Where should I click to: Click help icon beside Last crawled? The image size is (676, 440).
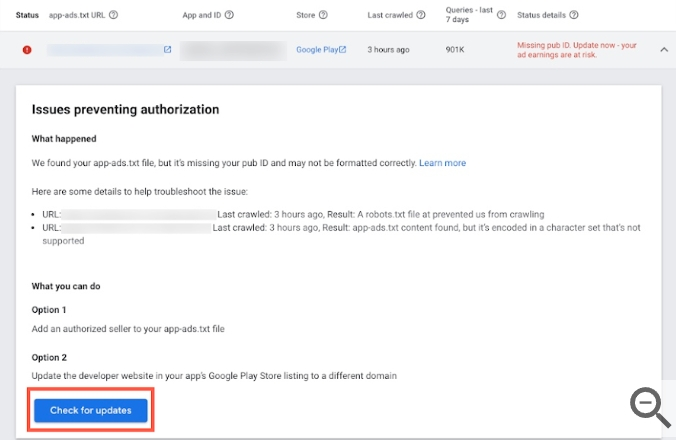pos(421,15)
